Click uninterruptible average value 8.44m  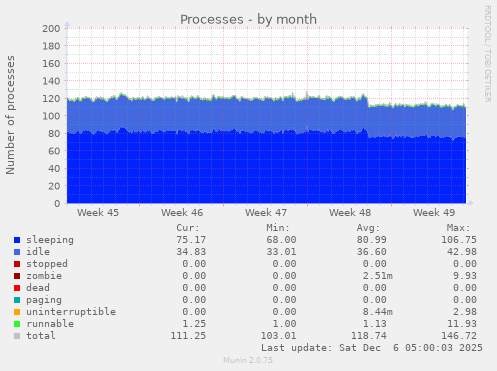pos(378,312)
